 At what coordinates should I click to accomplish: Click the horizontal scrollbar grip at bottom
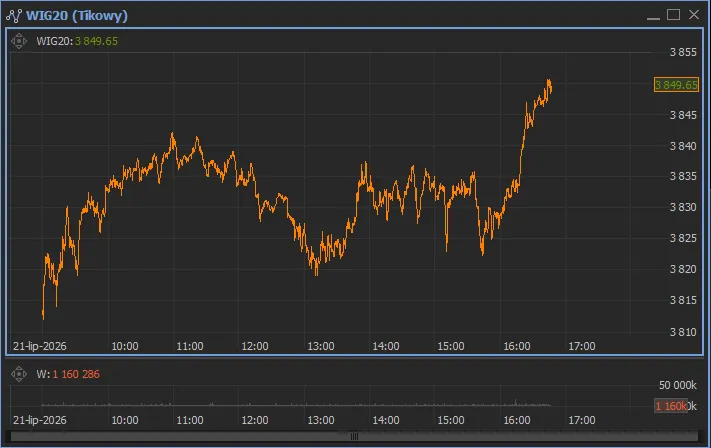[x=354, y=437]
